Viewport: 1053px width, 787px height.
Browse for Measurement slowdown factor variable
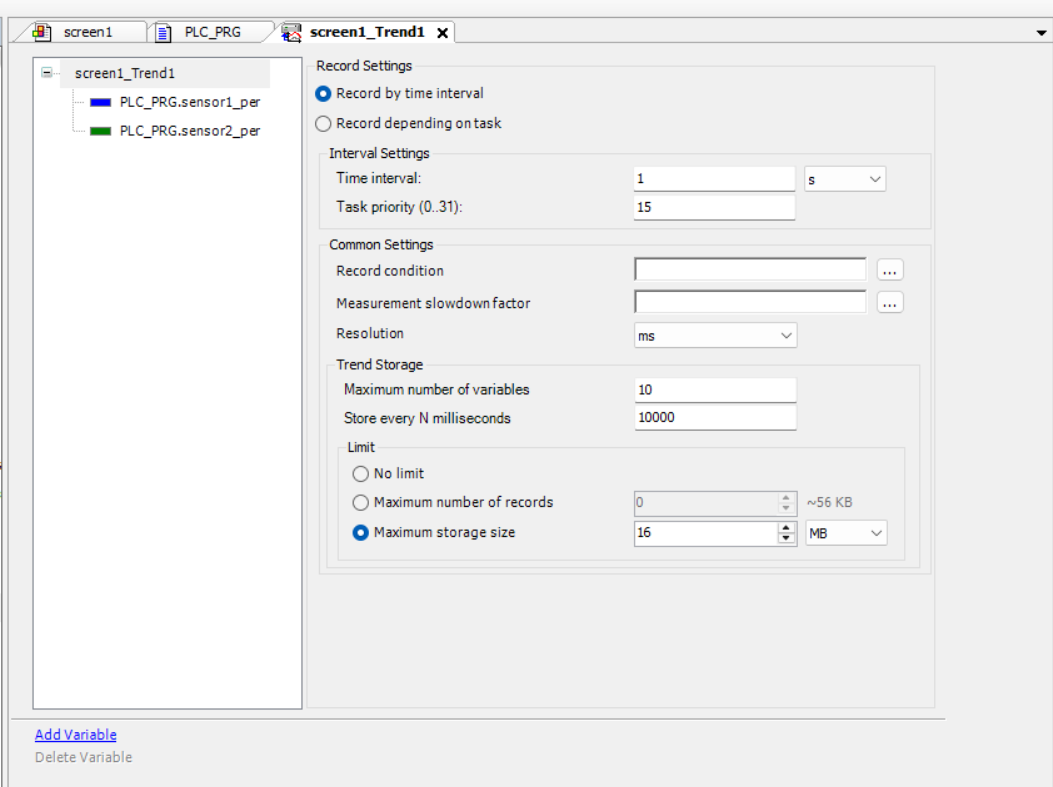(890, 303)
